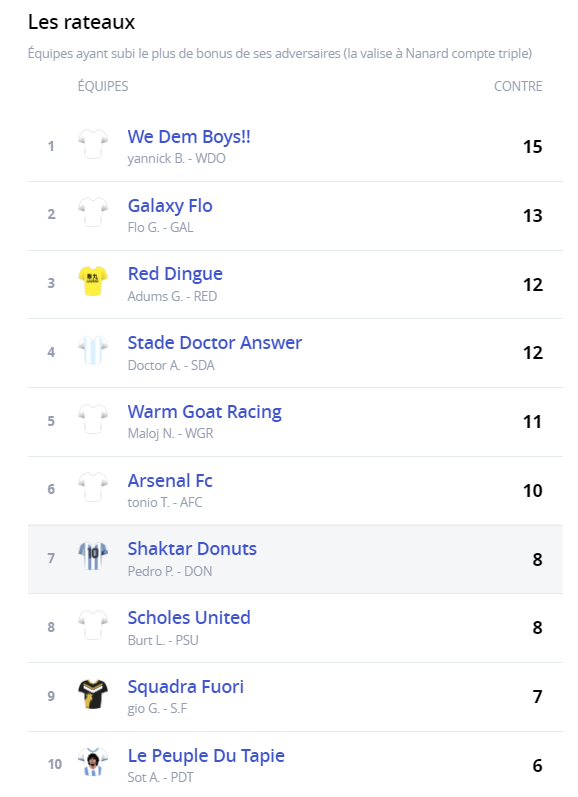Go to Stade Doctor Answer team
Image resolution: width=578 pixels, height=797 pixels.
215,343
